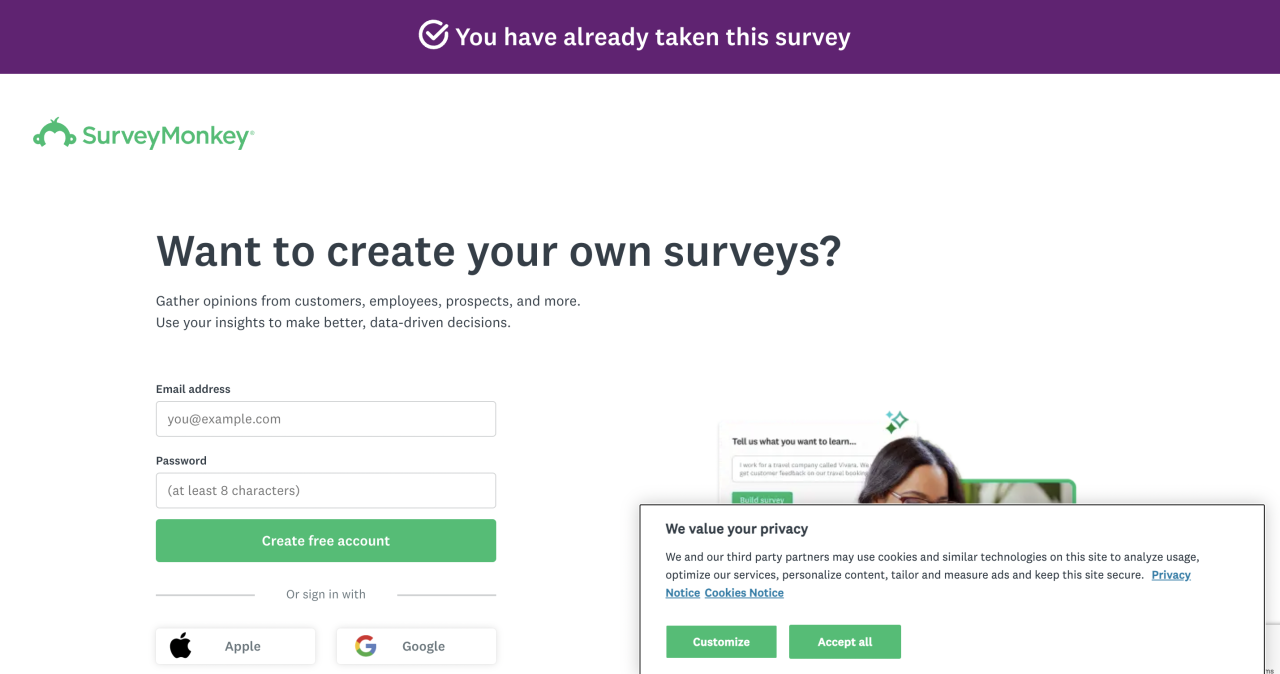This screenshot has width=1280, height=674.
Task: Focus the Email address input field
Action: click(326, 419)
